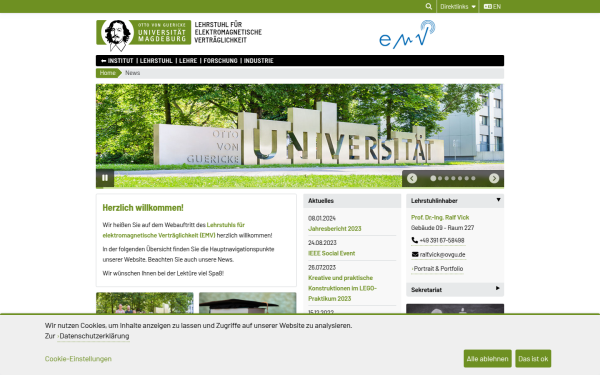The height and width of the screenshot is (375, 600).
Task: Click the Aktuelles heading
Action: pos(321,201)
